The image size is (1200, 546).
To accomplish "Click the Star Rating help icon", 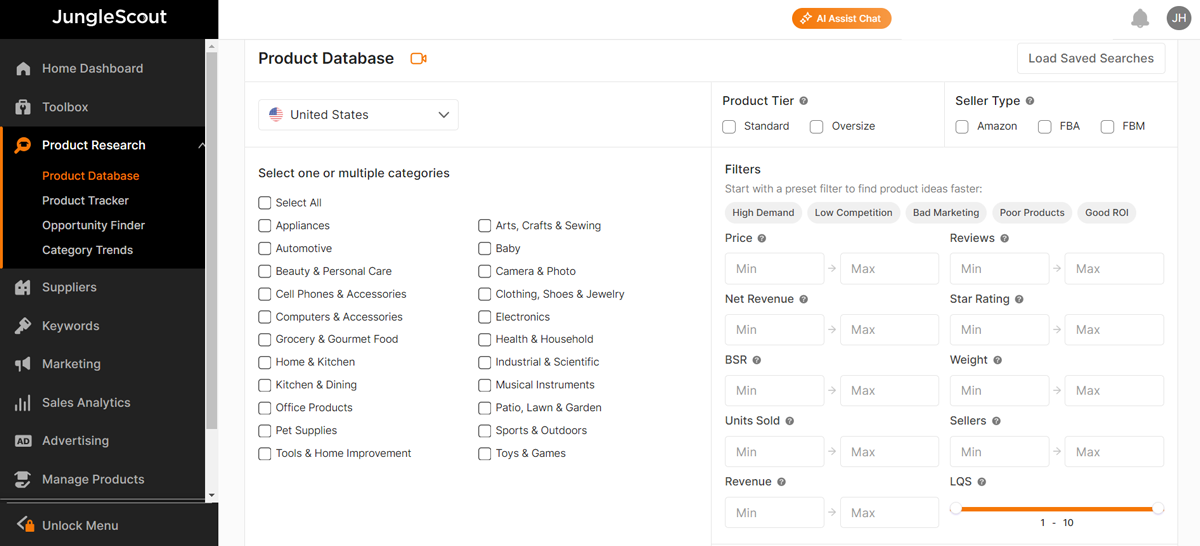I will click(x=1019, y=299).
